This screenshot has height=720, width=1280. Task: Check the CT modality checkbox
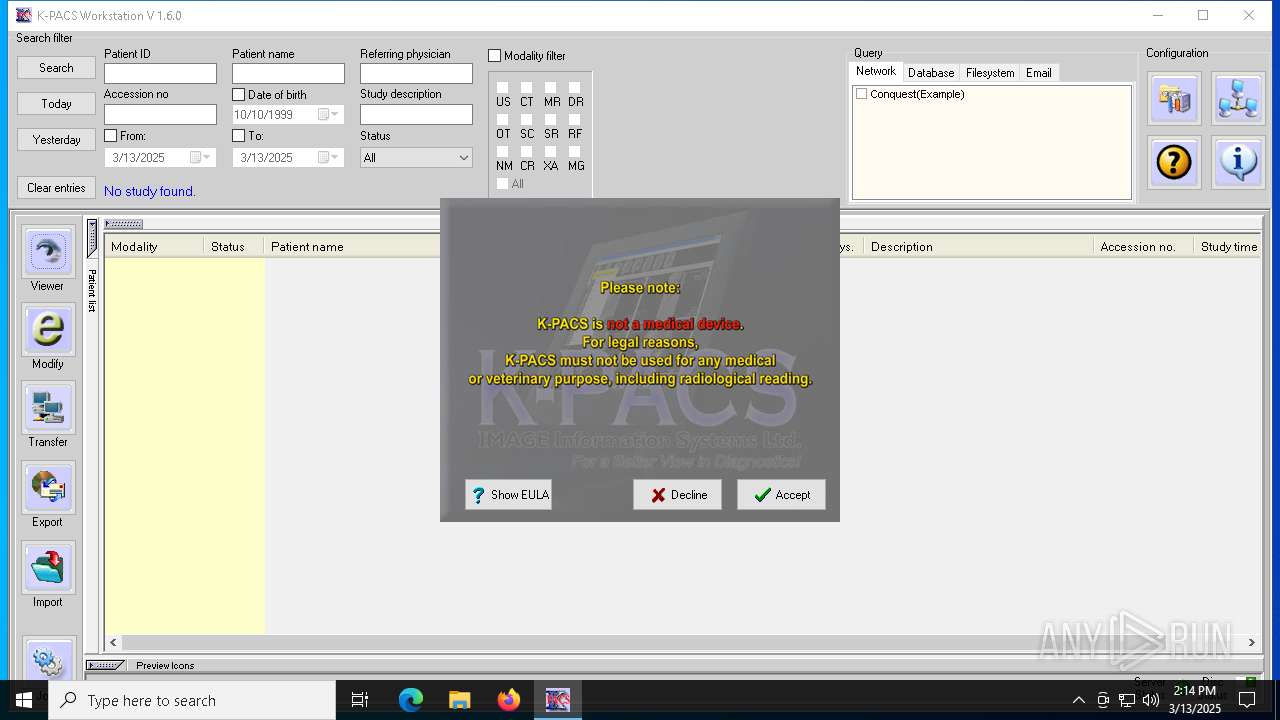pos(526,88)
